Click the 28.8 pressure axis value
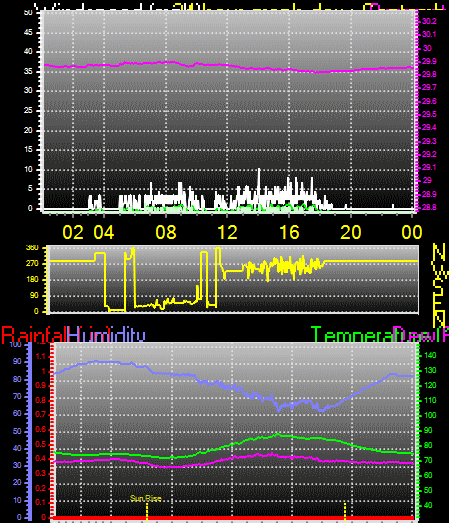Screen dimensions: 449x523 click(x=429, y=207)
